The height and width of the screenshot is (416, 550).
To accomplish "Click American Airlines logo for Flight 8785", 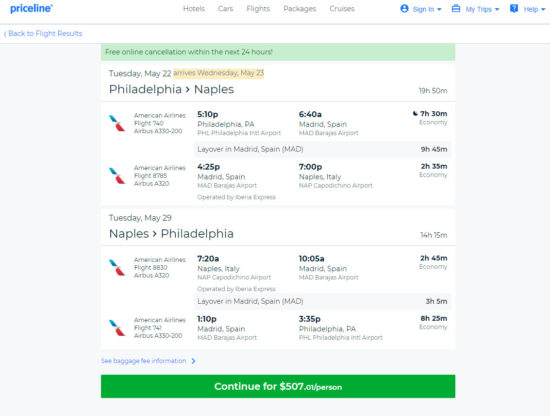I will [117, 176].
